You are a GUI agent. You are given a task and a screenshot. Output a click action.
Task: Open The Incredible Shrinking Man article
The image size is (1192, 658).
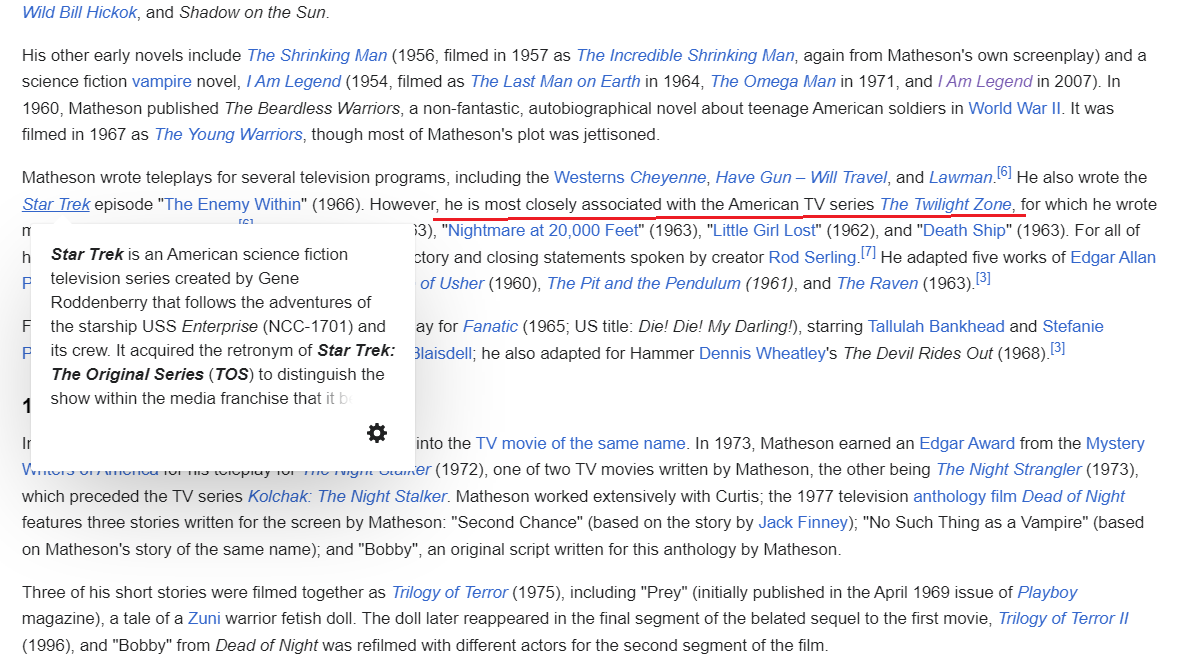[685, 55]
